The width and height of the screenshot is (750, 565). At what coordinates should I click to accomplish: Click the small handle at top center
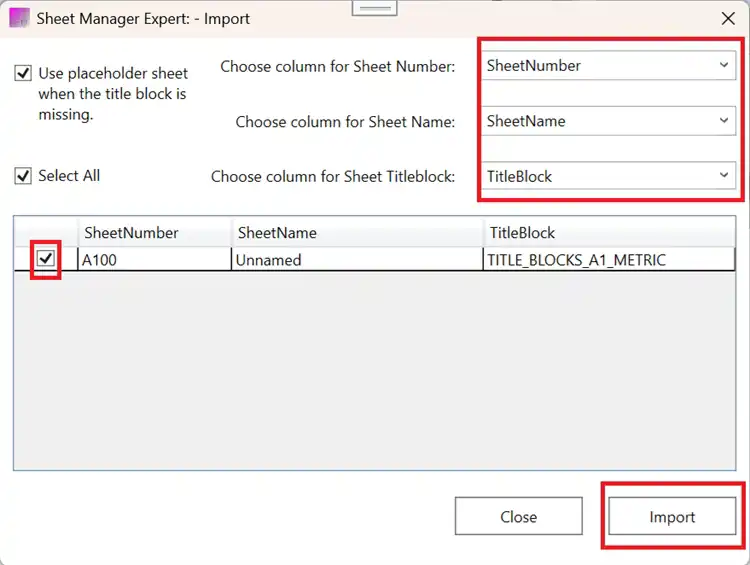[375, 7]
